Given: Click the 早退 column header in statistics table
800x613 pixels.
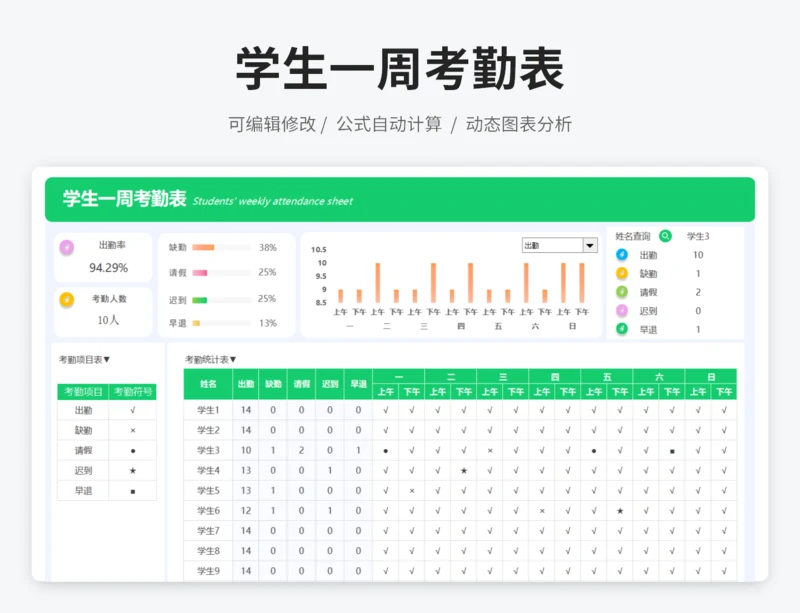Looking at the screenshot, I should (359, 384).
